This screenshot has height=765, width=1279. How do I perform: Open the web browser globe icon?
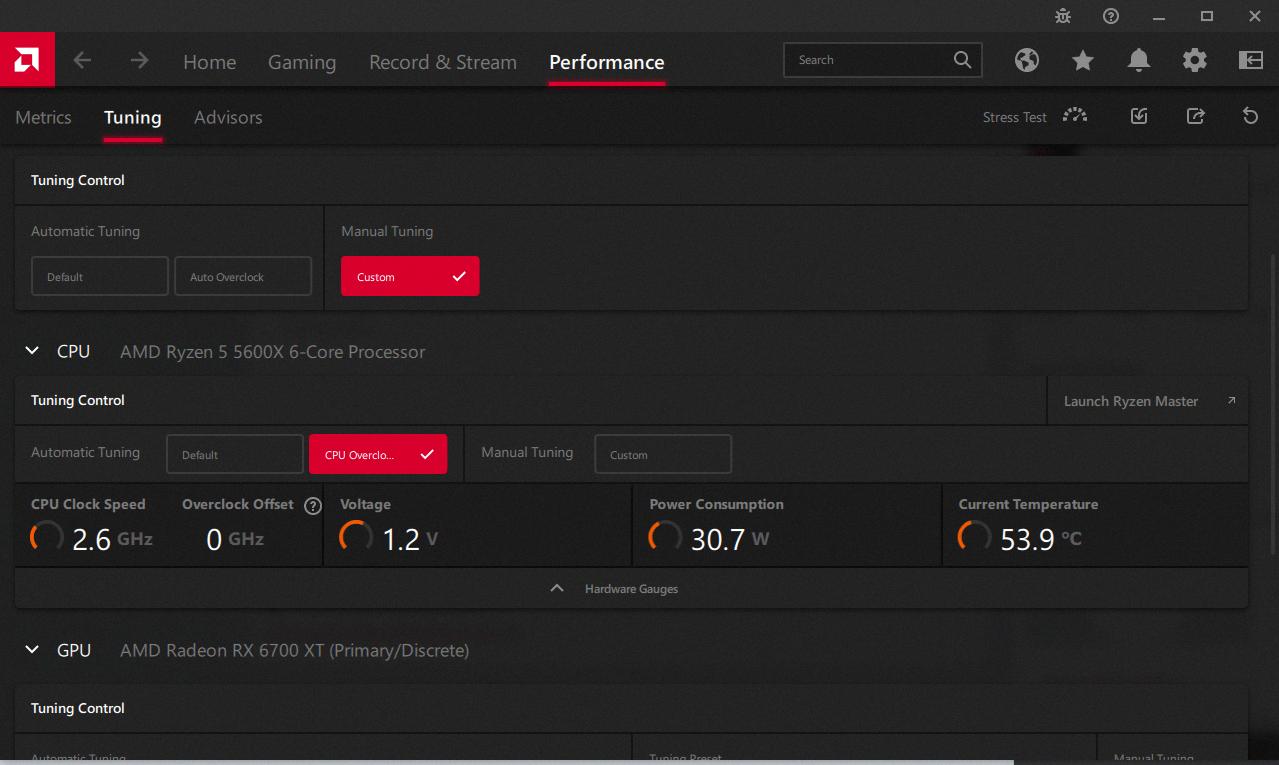[x=1026, y=61]
